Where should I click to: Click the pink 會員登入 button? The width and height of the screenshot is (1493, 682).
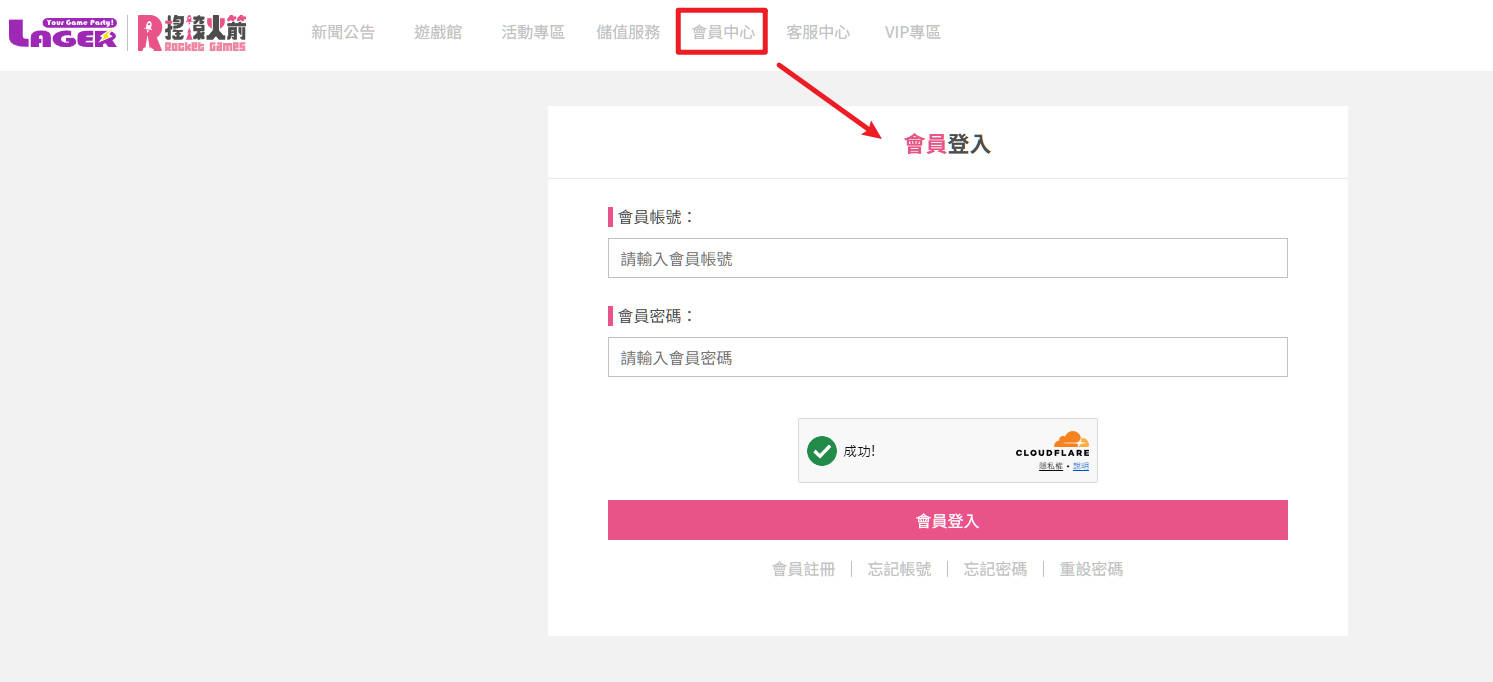(x=947, y=520)
